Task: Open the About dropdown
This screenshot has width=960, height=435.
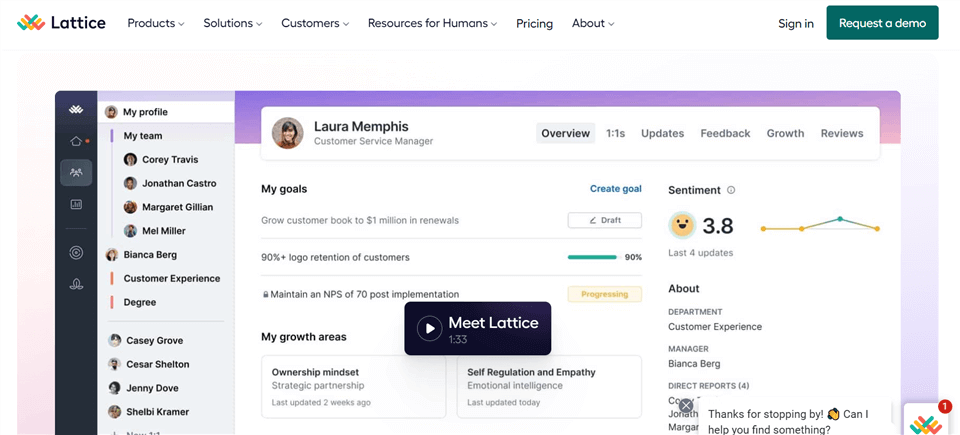Action: point(593,23)
